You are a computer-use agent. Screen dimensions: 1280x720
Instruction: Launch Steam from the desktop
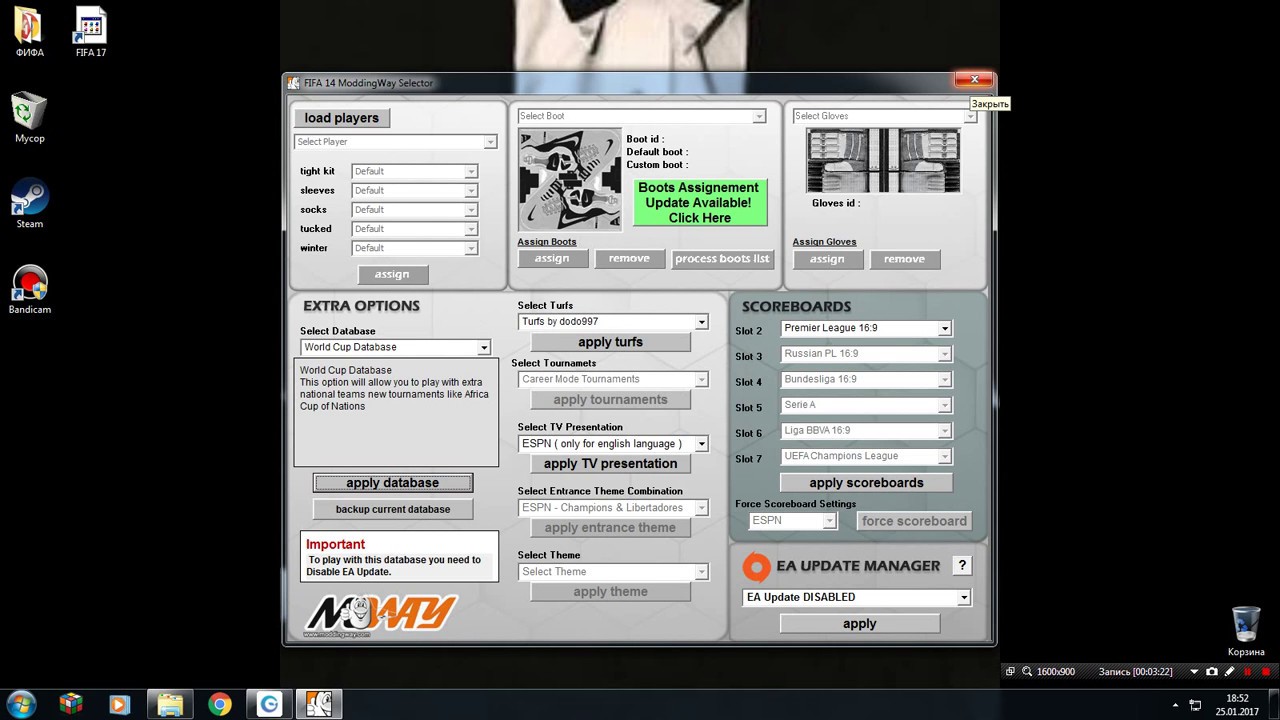coord(29,204)
